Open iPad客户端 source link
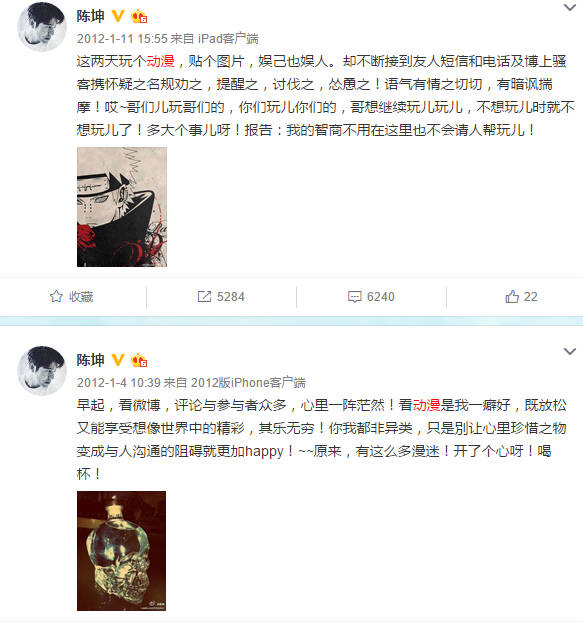This screenshot has width=583, height=626. (228, 39)
